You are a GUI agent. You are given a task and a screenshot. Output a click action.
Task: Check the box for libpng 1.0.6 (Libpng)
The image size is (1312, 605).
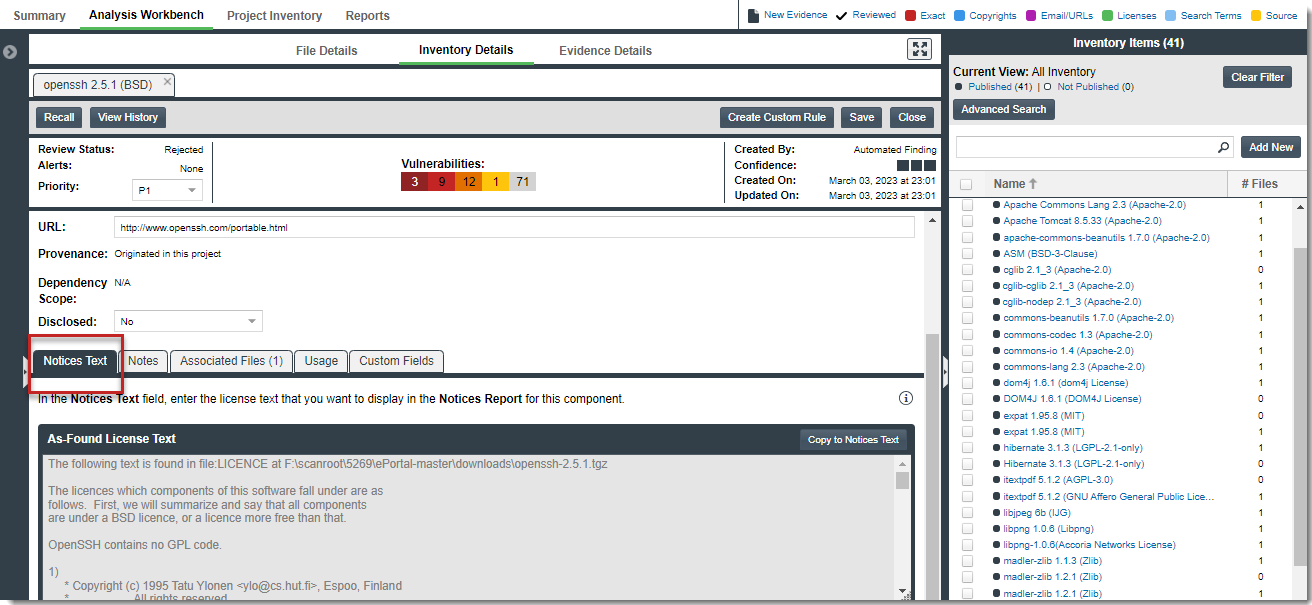[967, 528]
